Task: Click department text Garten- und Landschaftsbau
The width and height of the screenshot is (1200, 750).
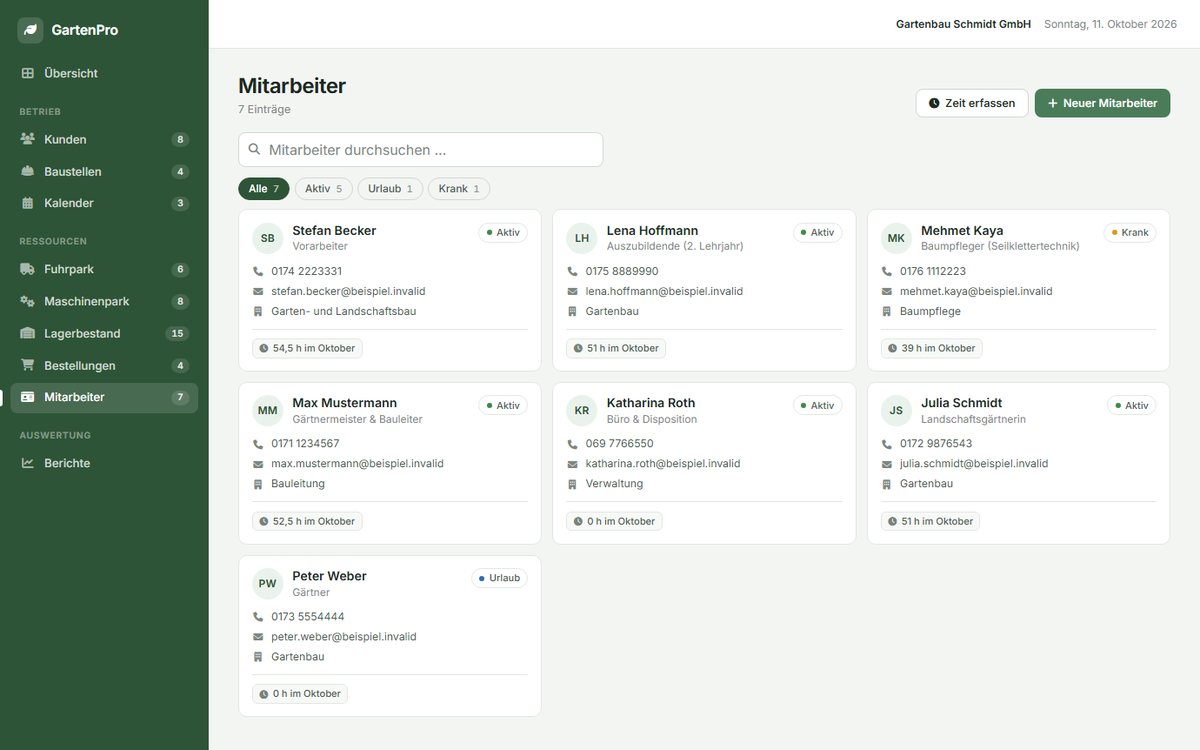Action: point(344,311)
